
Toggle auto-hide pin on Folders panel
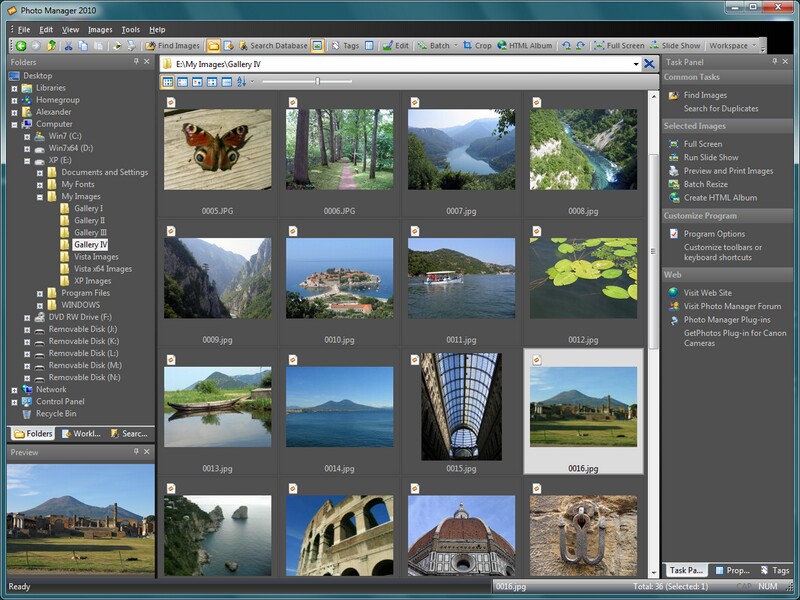[x=136, y=62]
